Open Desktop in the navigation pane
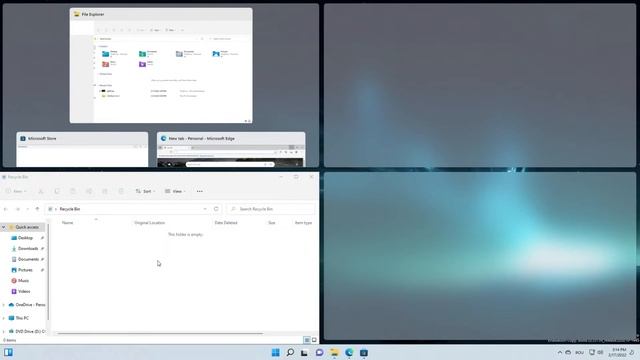This screenshot has height=360, width=640. coord(25,238)
